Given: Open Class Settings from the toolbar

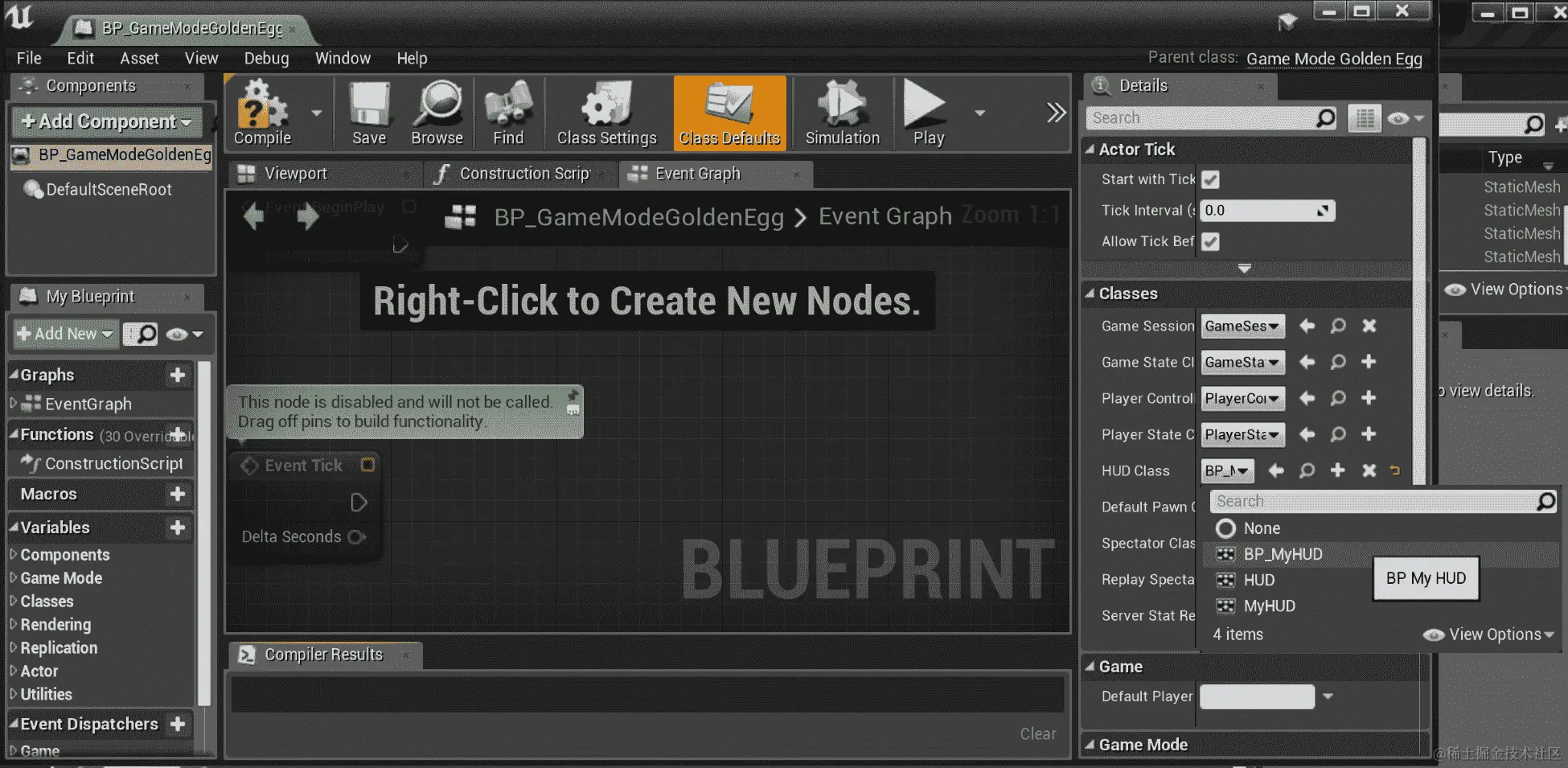Looking at the screenshot, I should pyautogui.click(x=607, y=113).
